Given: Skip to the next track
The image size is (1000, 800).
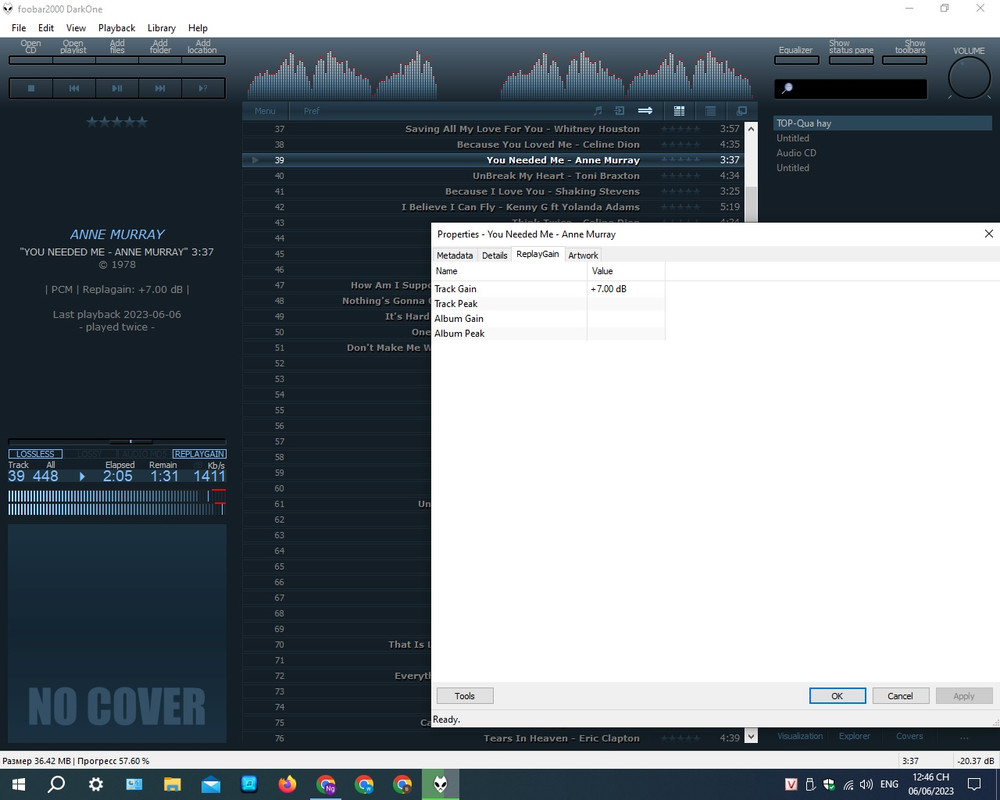Looking at the screenshot, I should pyautogui.click(x=159, y=88).
